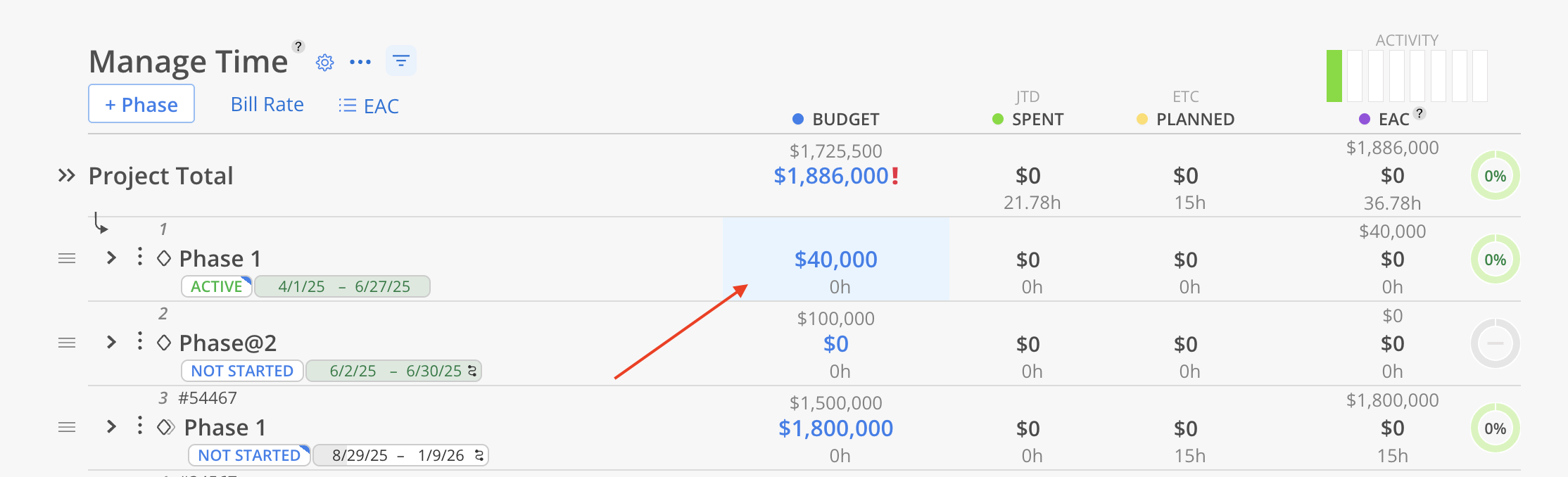This screenshot has width=1568, height=477.
Task: Add a new phase with + Phase
Action: click(x=141, y=104)
